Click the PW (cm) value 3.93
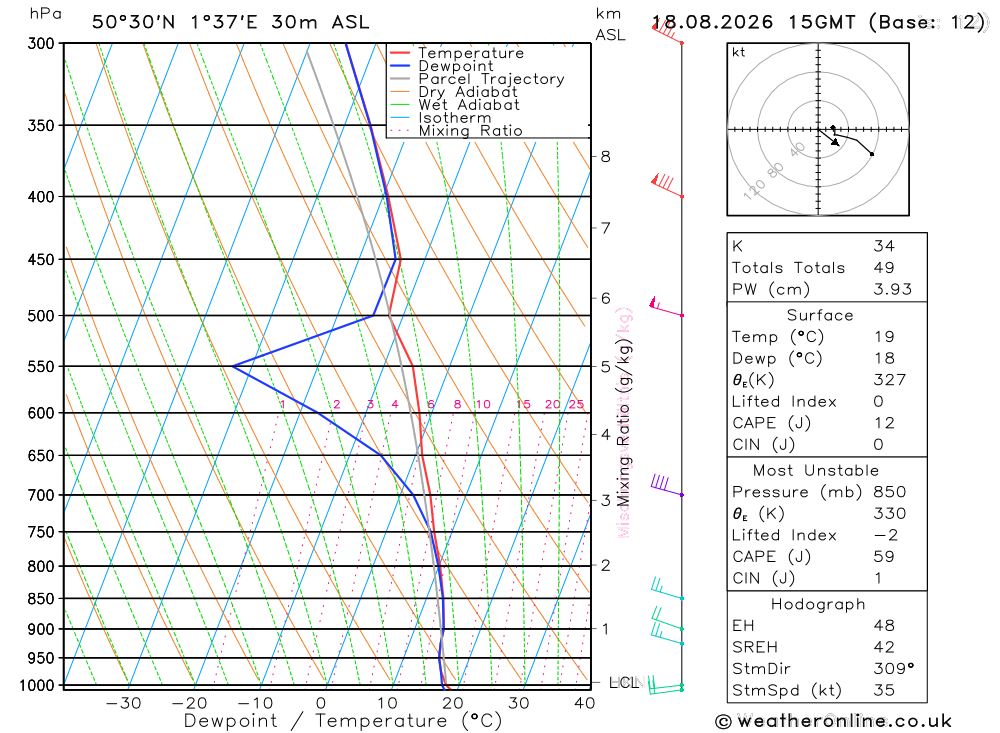This screenshot has height=733, width=1000. point(892,289)
